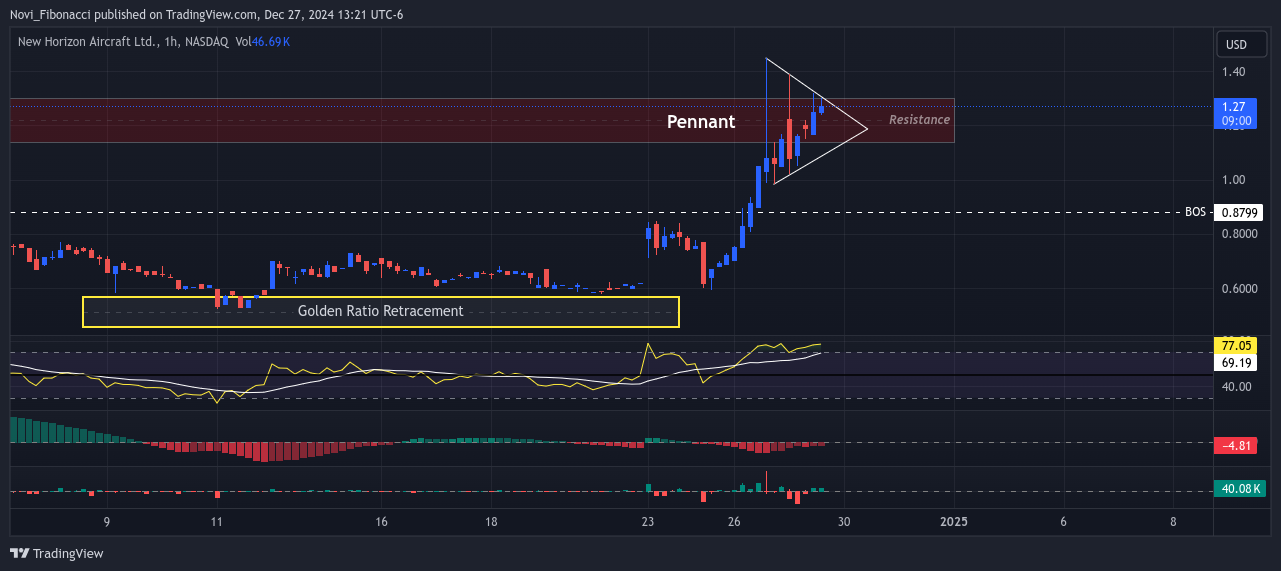Click the date label 9 on time axis
1281x571 pixels.
(106, 522)
